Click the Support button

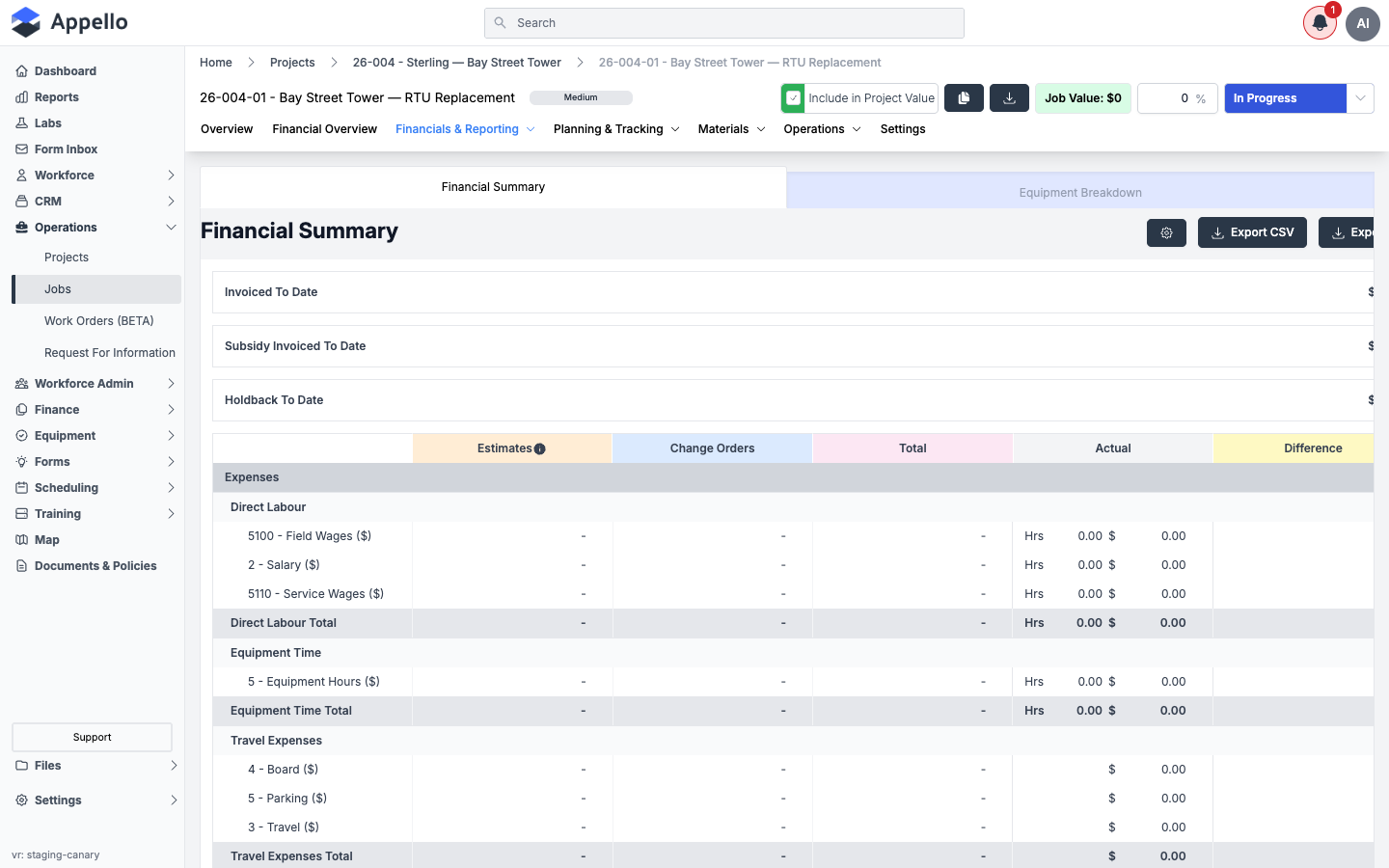[92, 737]
